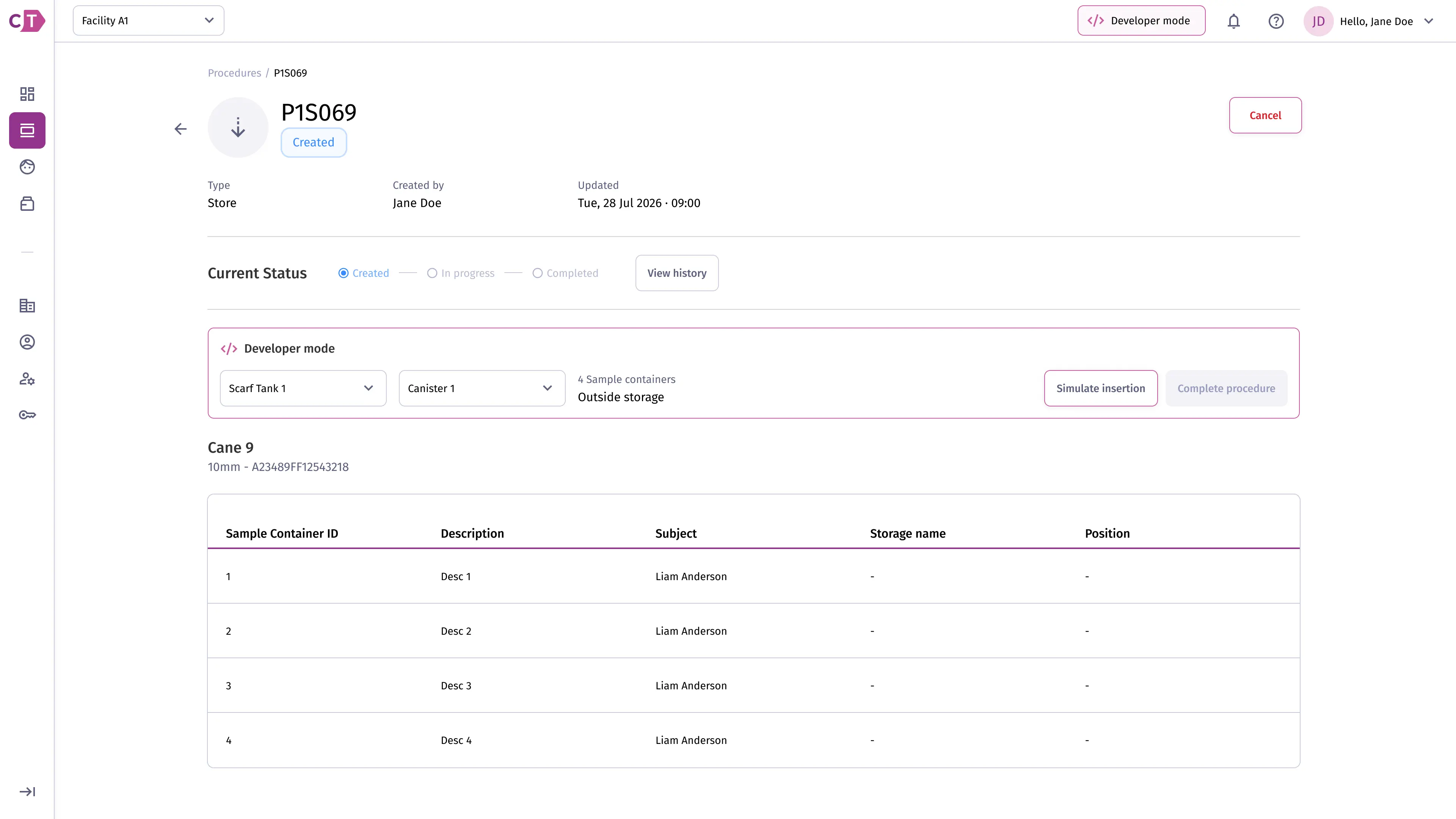The width and height of the screenshot is (1456, 819).
Task: Expand sidebar with the arrow-bar icon
Action: (27, 791)
